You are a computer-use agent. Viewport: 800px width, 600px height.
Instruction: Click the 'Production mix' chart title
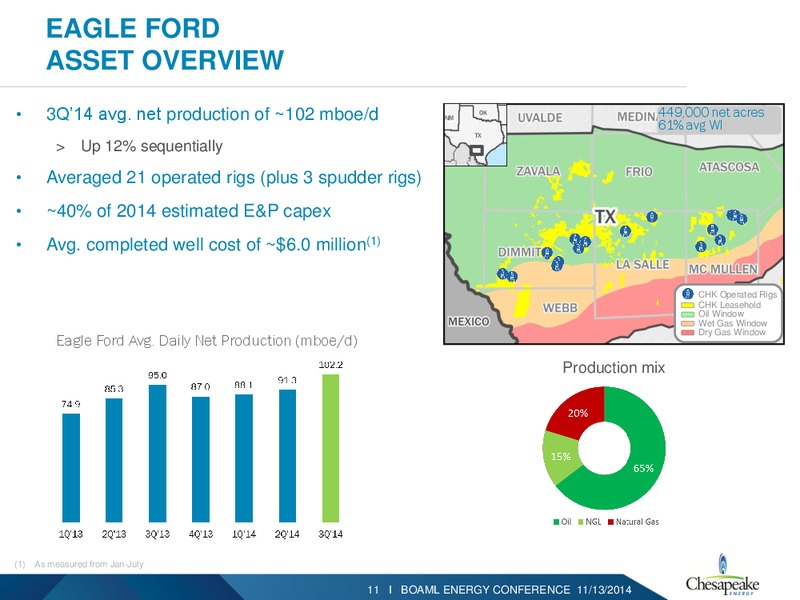pos(613,367)
